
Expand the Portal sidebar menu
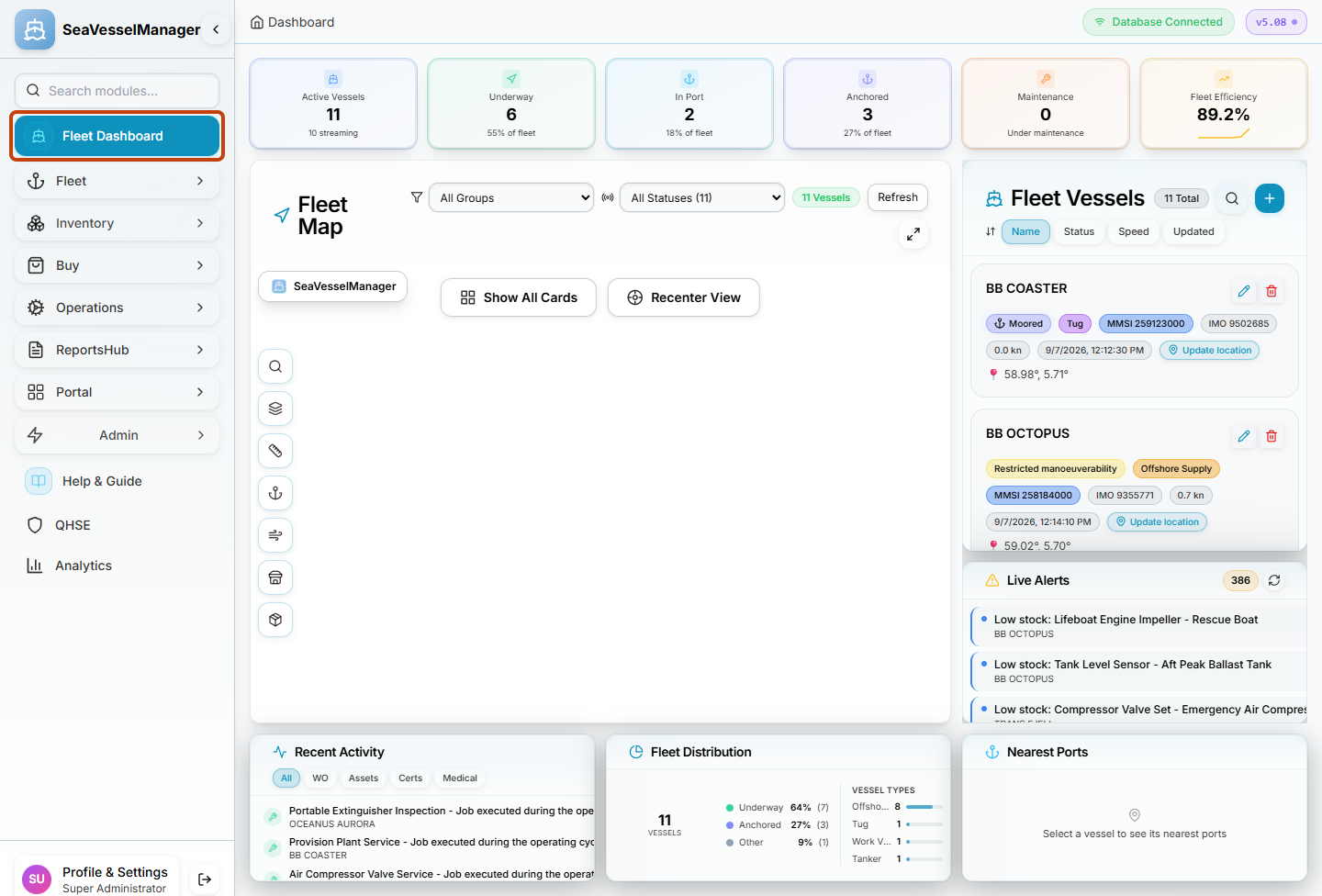click(117, 392)
